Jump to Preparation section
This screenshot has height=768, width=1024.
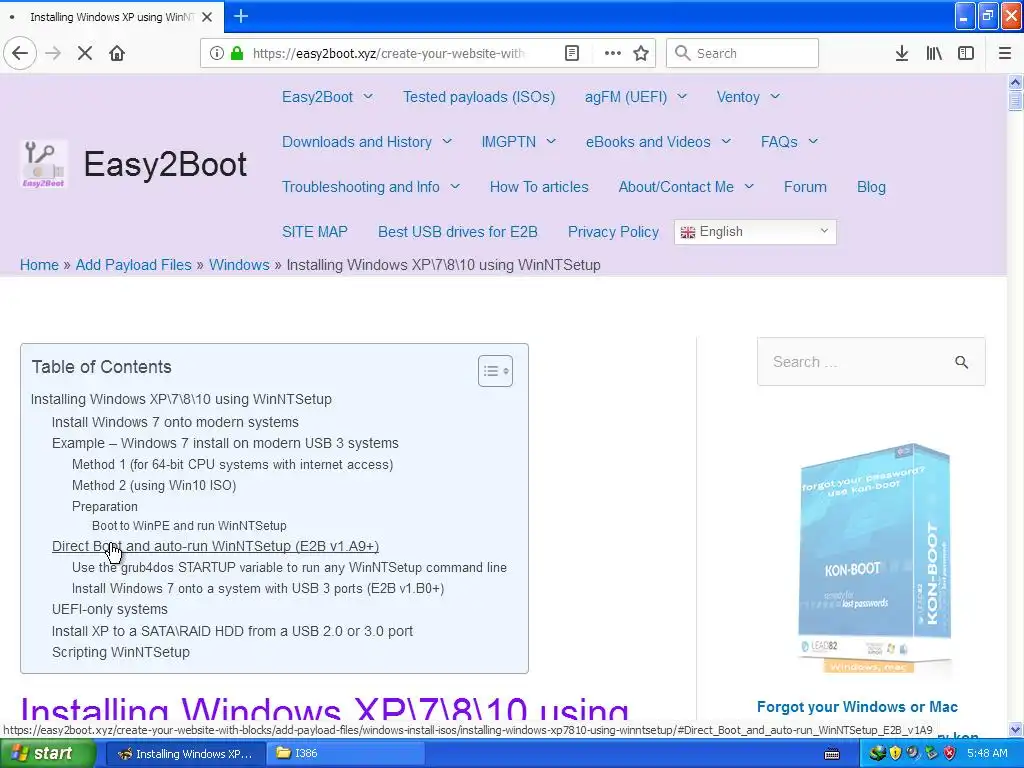point(104,506)
